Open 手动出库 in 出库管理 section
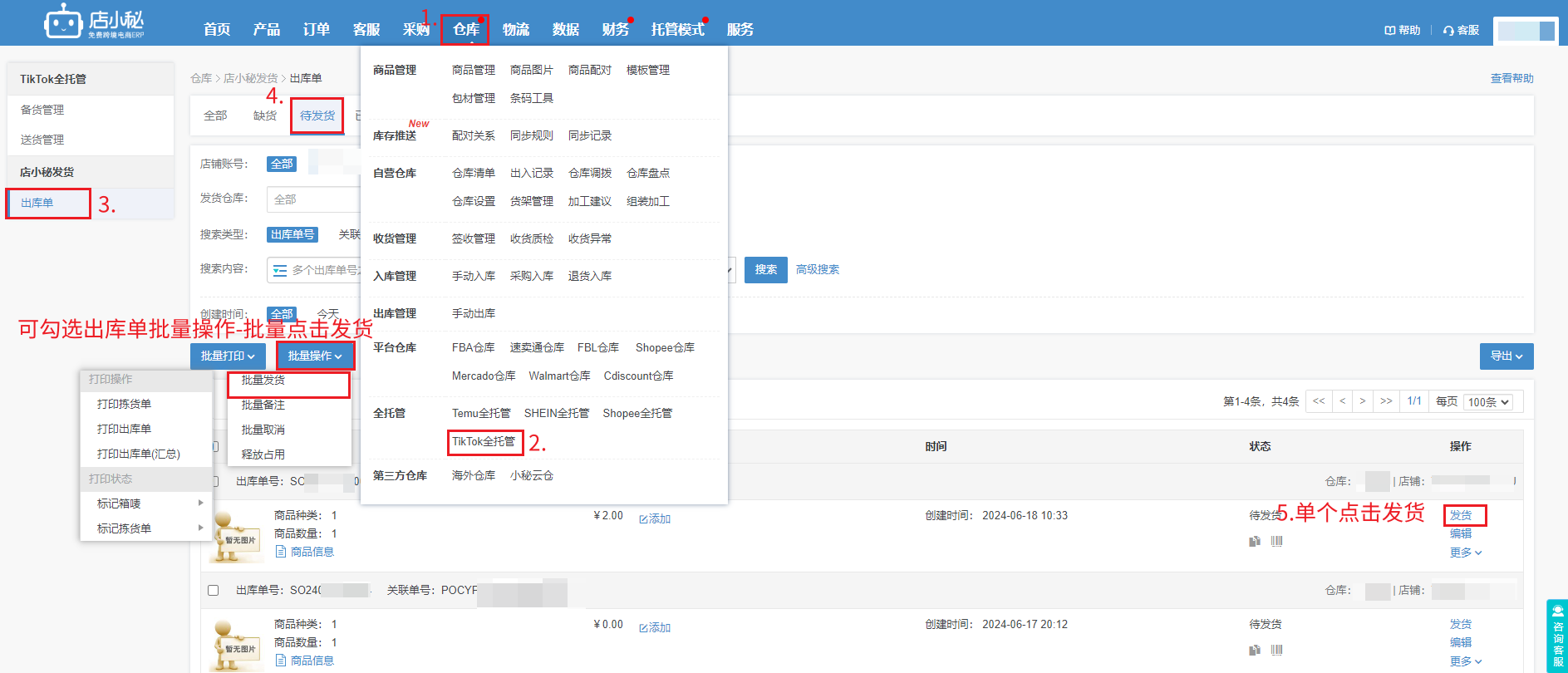1568x673 pixels. [474, 313]
